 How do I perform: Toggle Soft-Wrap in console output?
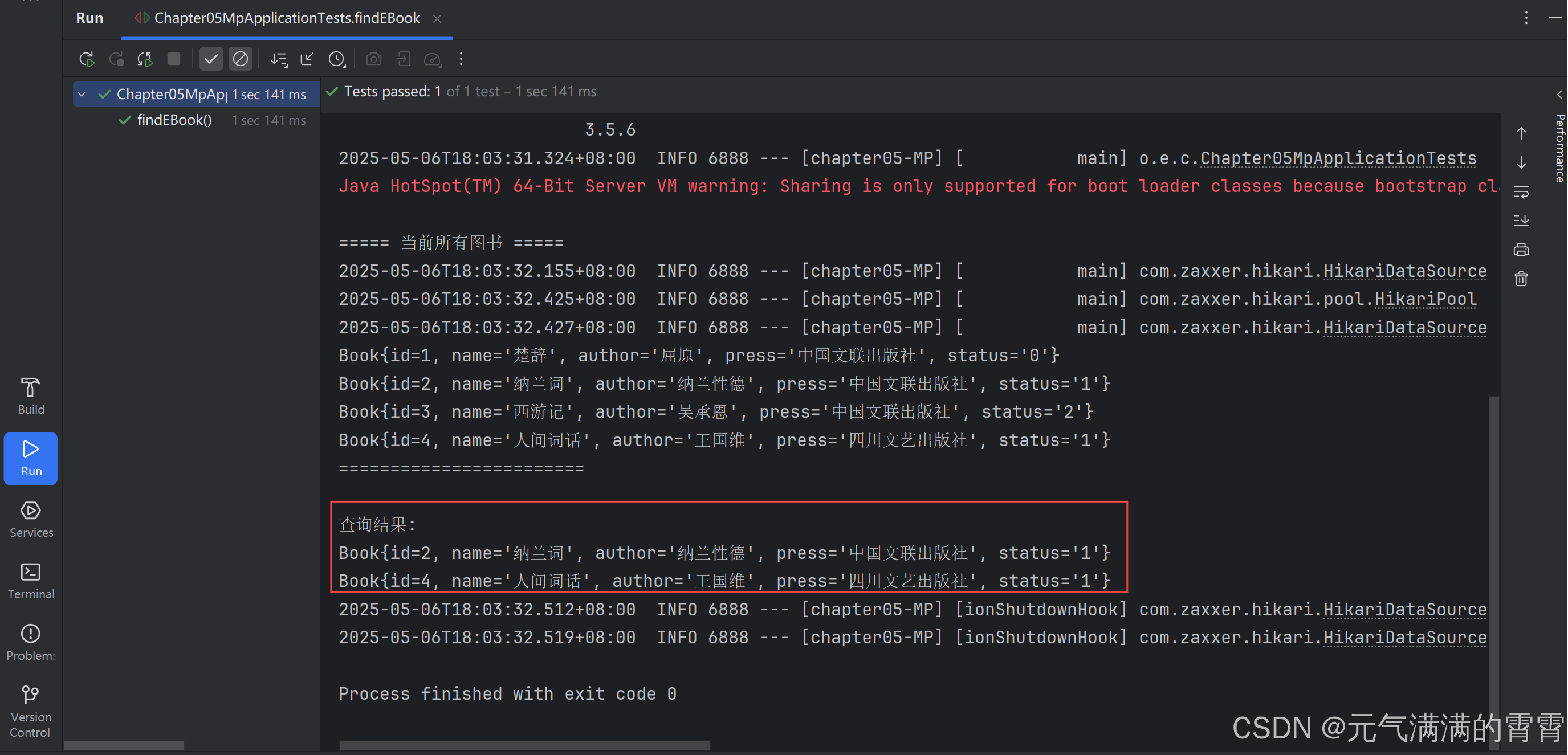pyautogui.click(x=1521, y=192)
